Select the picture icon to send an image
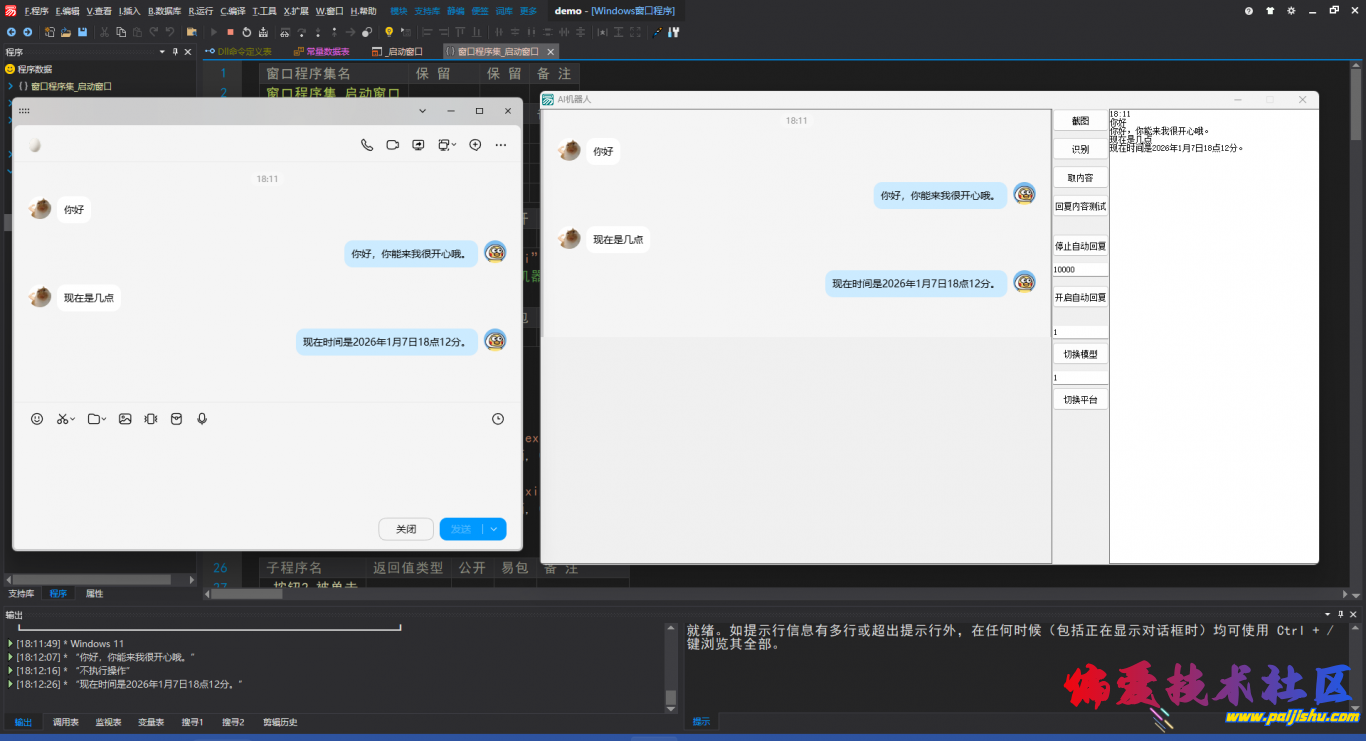Image resolution: width=1366 pixels, height=741 pixels. coord(125,418)
